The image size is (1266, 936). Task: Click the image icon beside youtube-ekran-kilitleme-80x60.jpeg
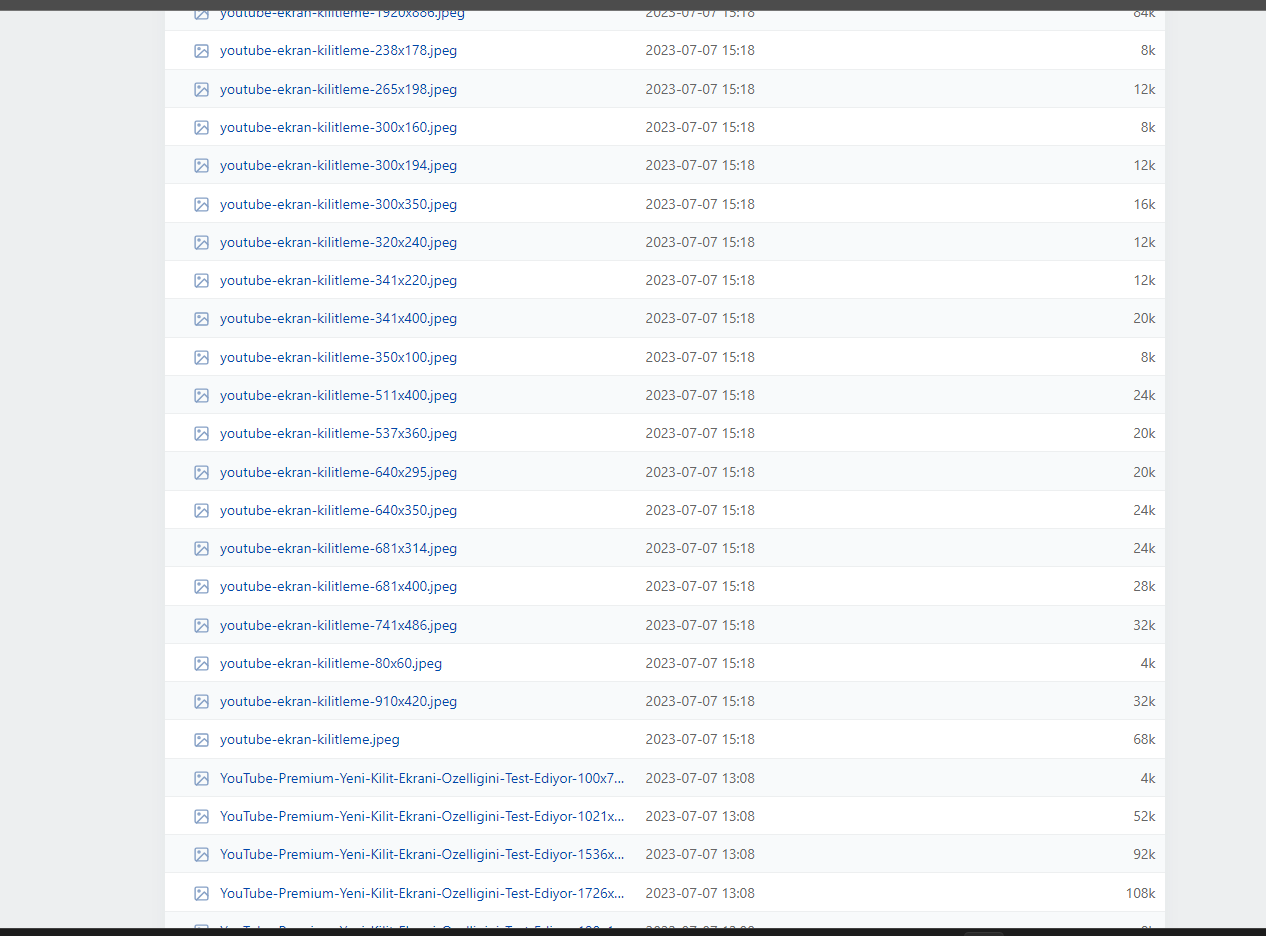(201, 663)
